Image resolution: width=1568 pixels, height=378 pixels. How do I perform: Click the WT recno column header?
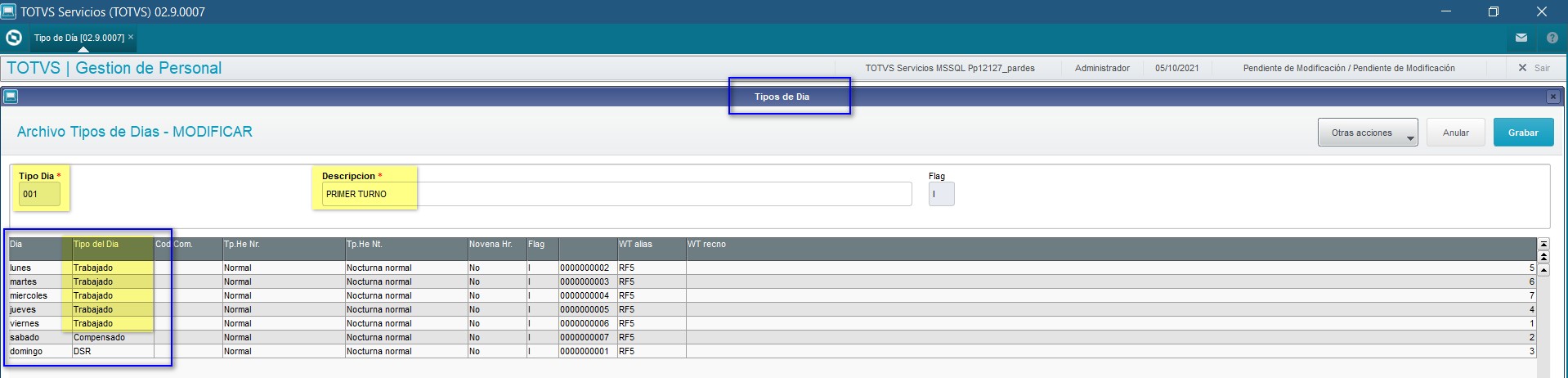1111,249
